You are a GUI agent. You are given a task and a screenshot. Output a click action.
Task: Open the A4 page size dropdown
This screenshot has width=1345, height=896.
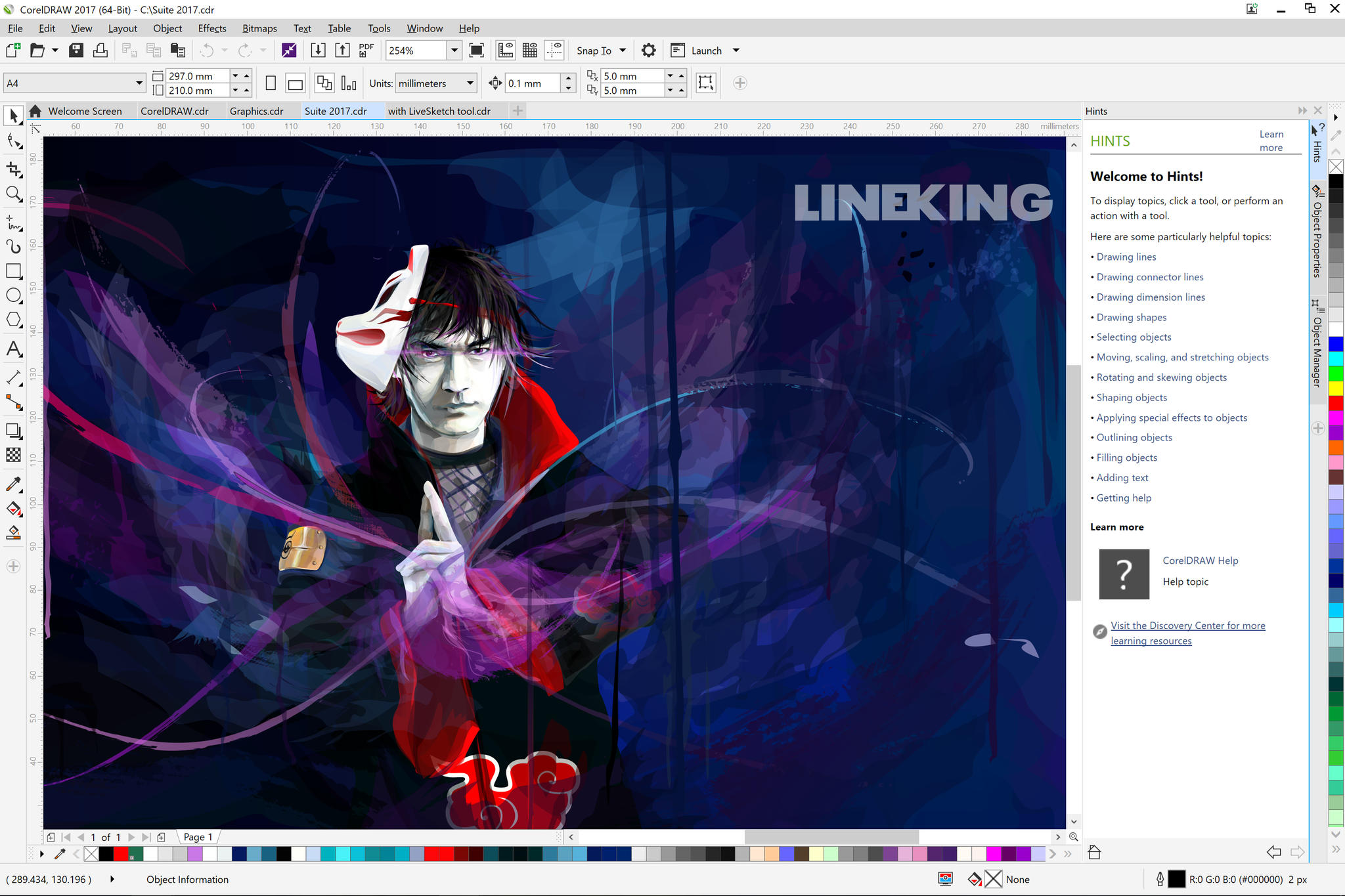139,83
